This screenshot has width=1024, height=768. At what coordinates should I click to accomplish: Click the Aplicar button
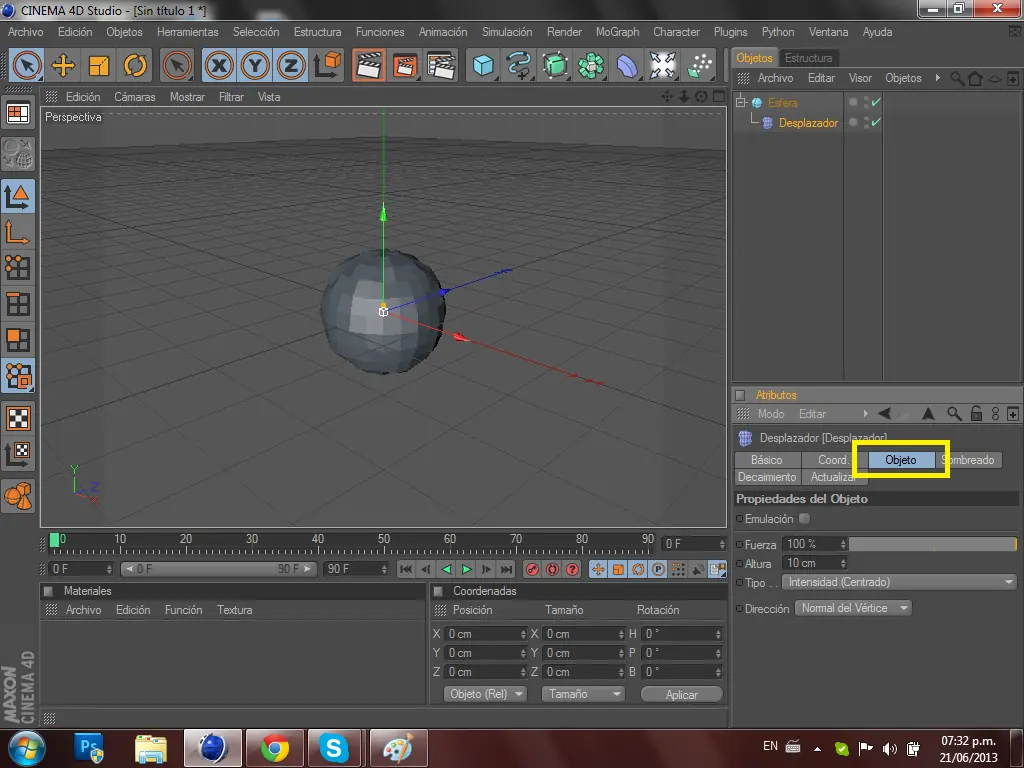click(682, 695)
